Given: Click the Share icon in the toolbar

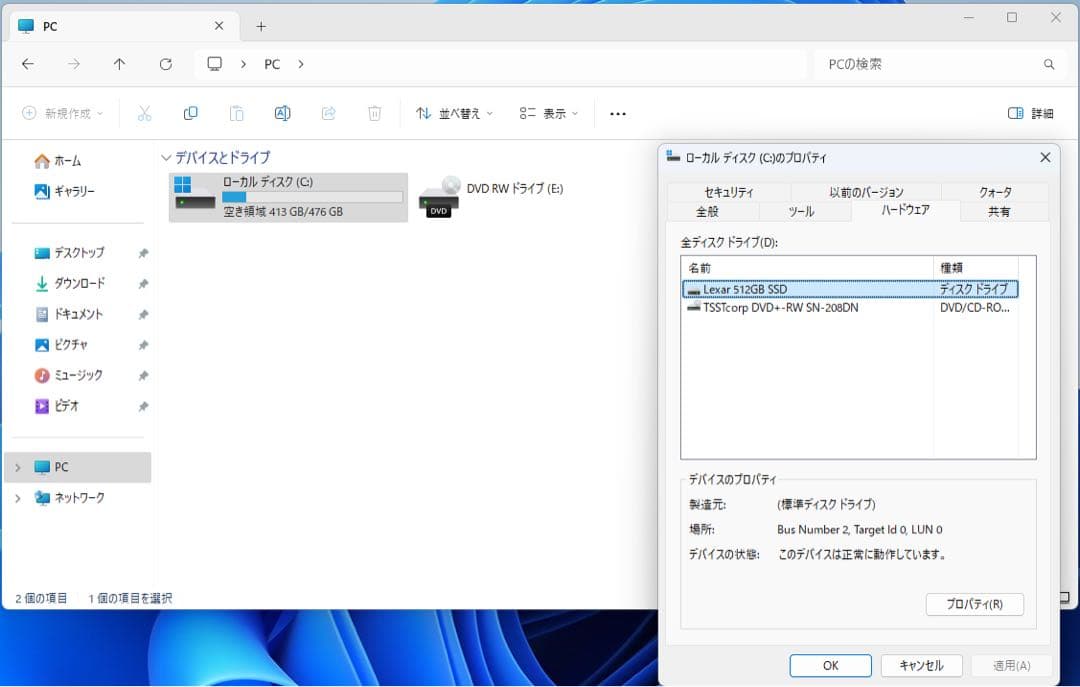Looking at the screenshot, I should click(x=328, y=113).
